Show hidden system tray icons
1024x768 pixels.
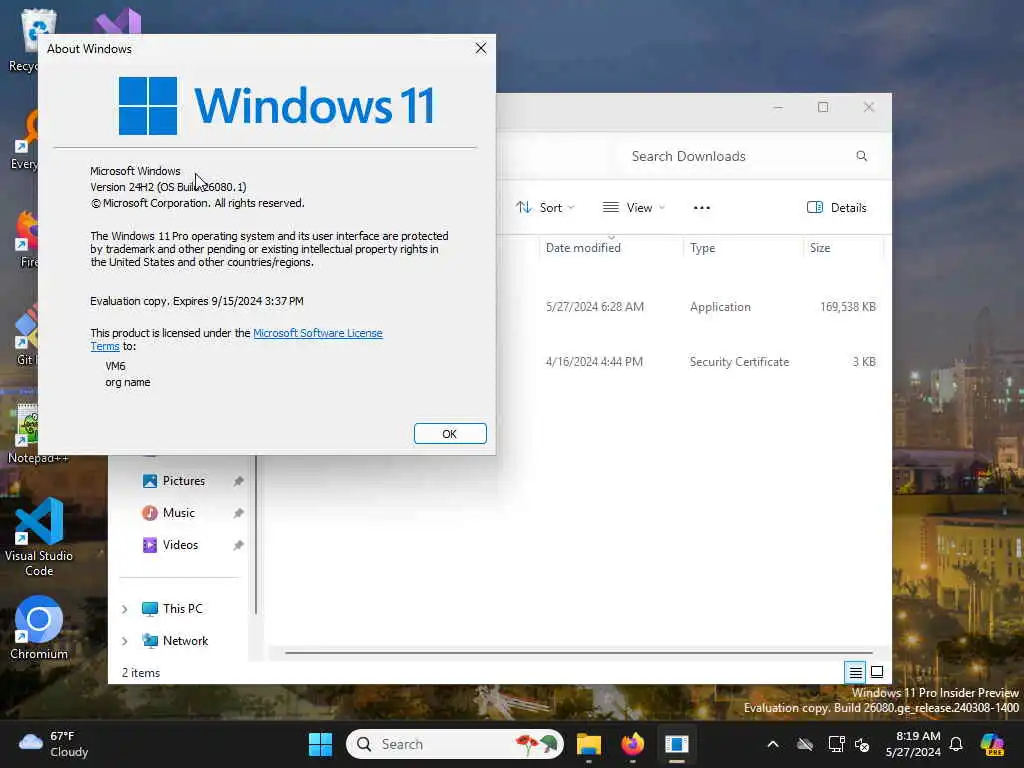tap(773, 744)
